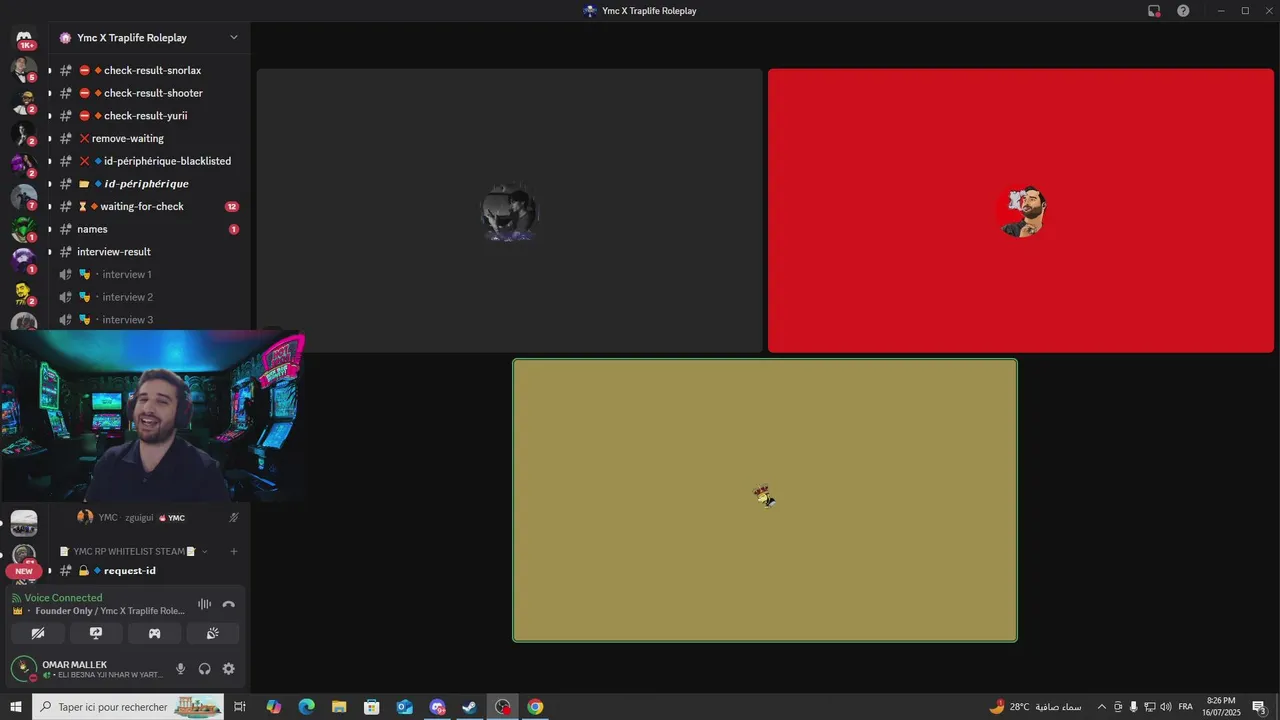Open volume speaker icon in system tray

click(x=1166, y=707)
